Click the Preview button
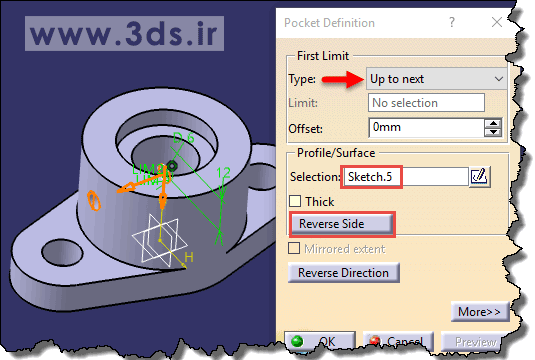Image resolution: width=535 pixels, height=360 pixels. click(474, 341)
